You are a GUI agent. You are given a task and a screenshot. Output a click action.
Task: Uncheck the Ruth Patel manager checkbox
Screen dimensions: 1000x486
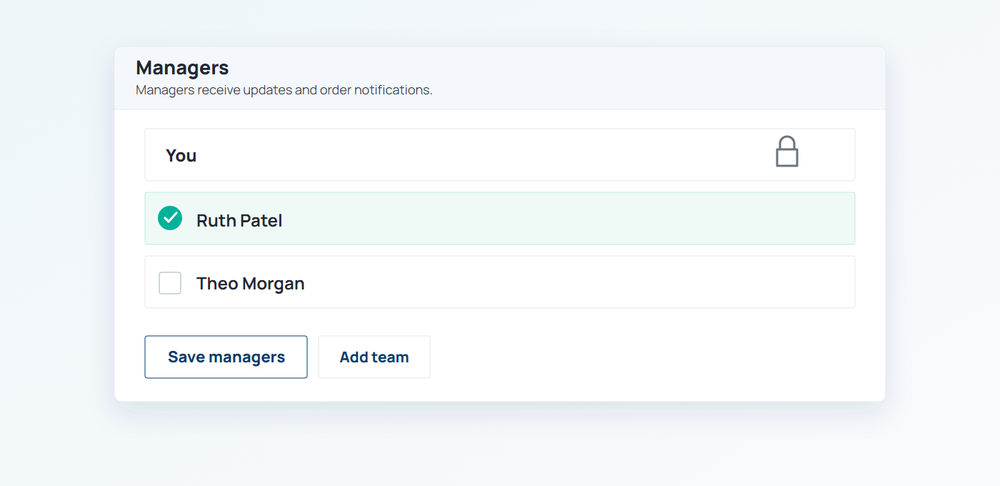(x=170, y=218)
